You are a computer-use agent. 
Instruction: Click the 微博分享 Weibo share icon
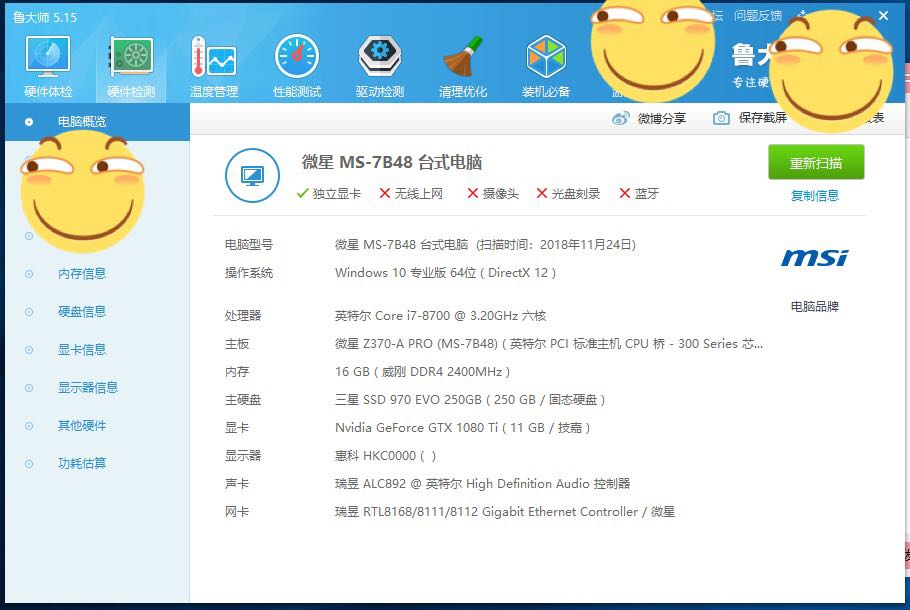click(620, 118)
